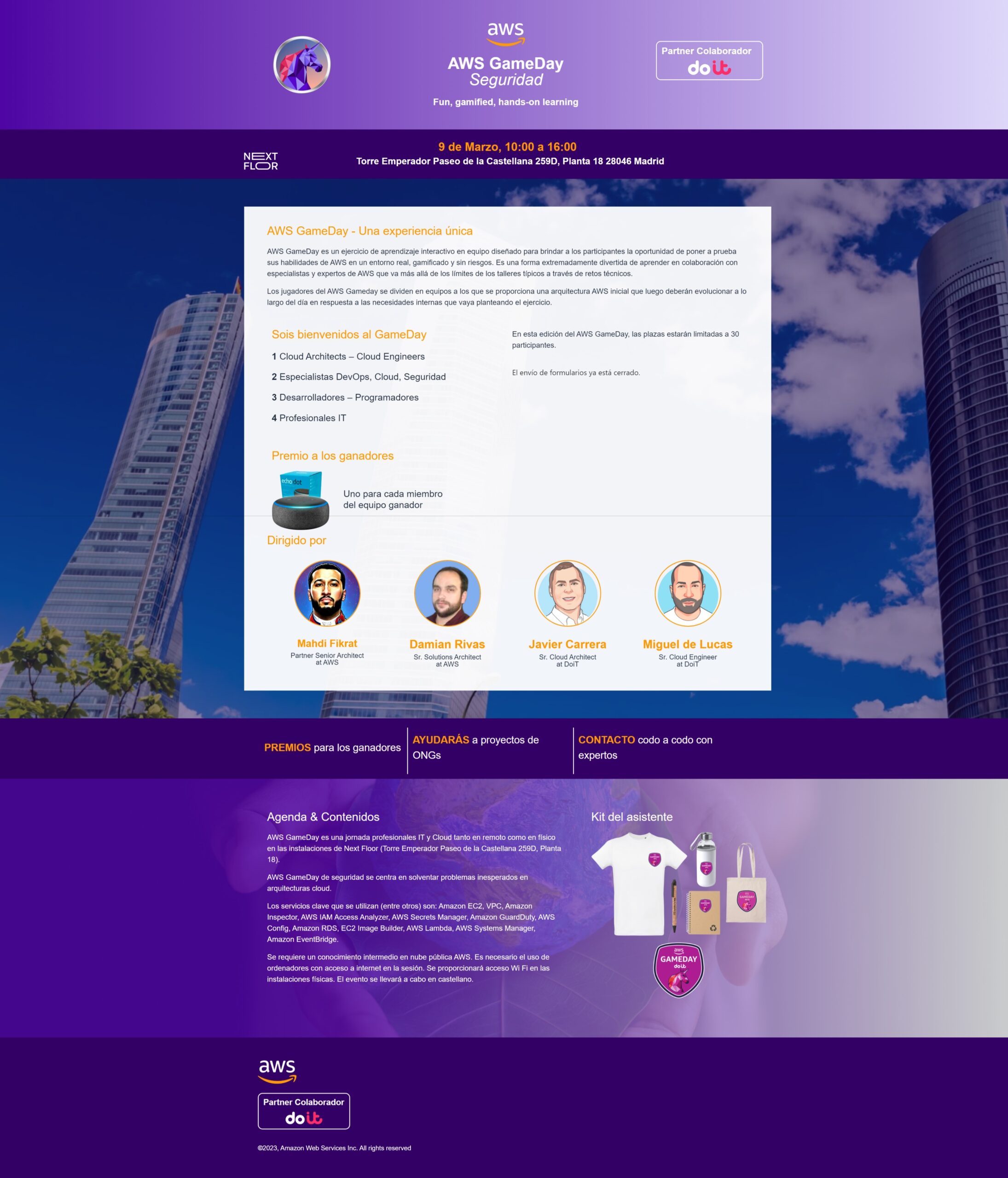Click the AWS GameDay Seguridad title
1008x1178 pixels.
click(505, 71)
